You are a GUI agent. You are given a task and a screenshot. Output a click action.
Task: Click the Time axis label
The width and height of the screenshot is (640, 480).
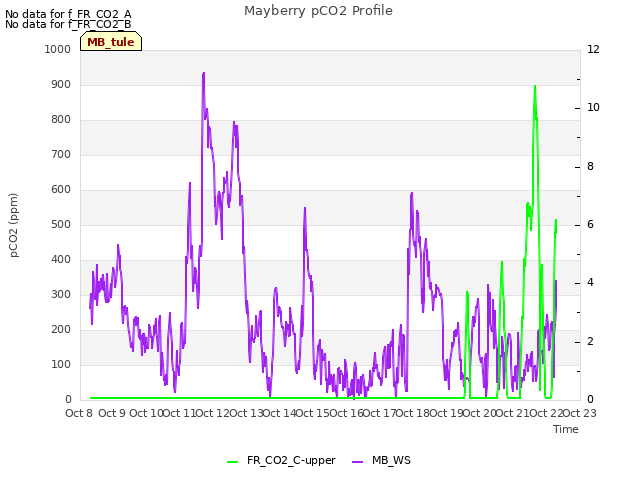click(x=566, y=429)
